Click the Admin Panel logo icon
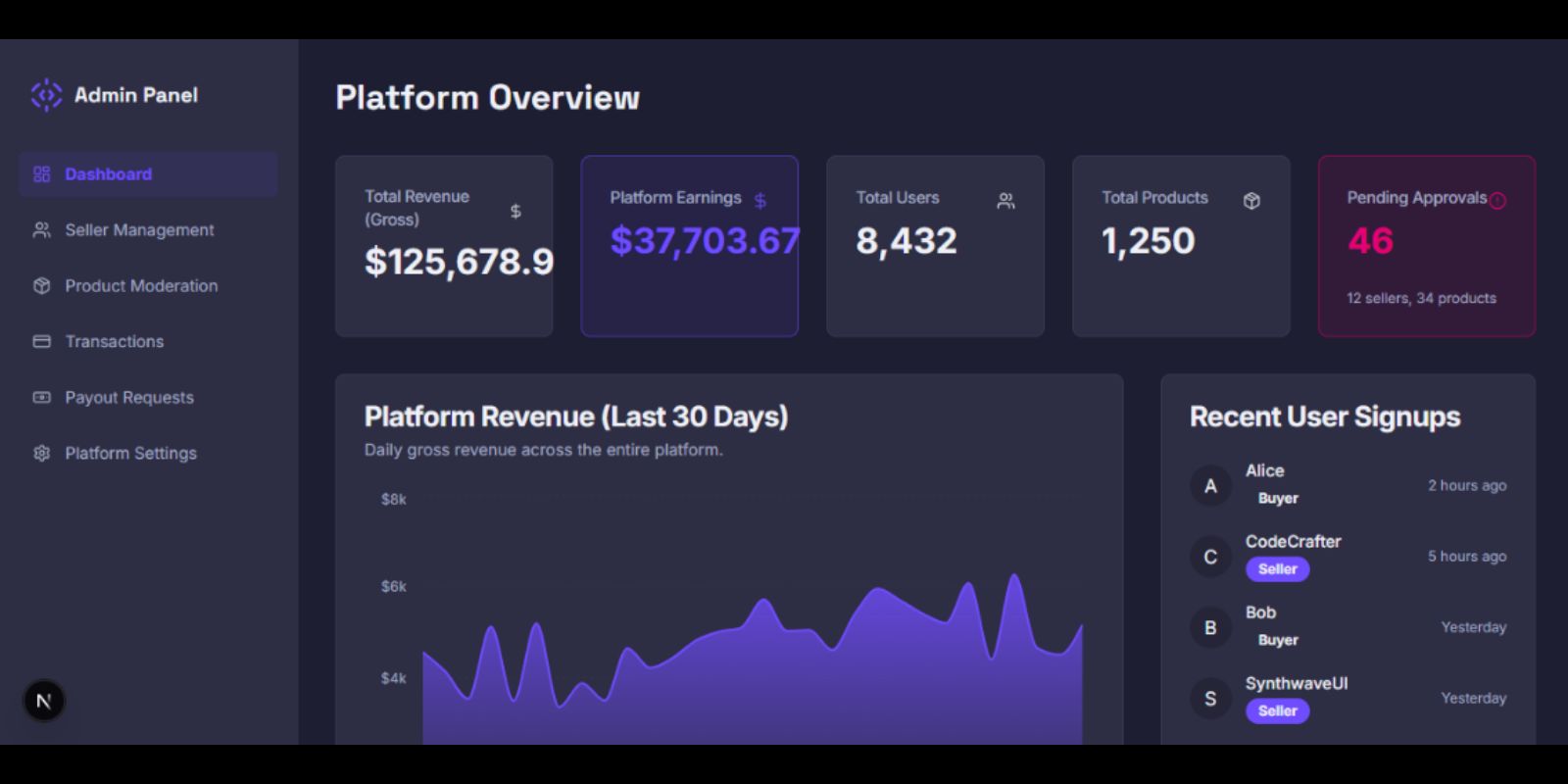Screen dimensions: 1568x784 point(46,95)
